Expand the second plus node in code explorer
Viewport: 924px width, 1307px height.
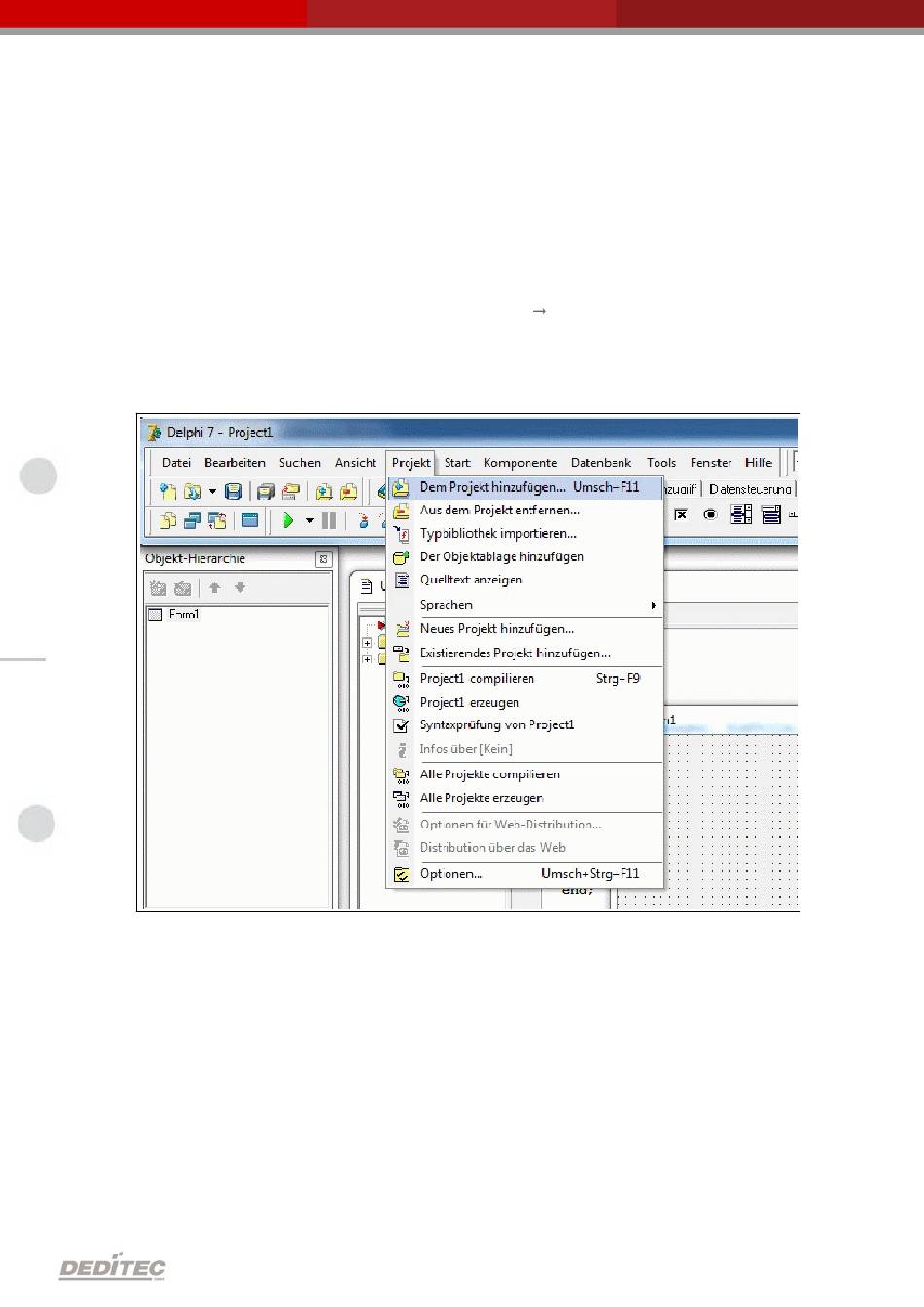[367, 660]
